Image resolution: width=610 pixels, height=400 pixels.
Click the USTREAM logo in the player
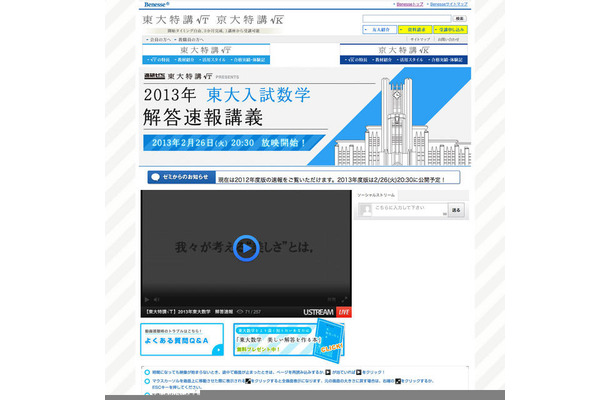318,312
